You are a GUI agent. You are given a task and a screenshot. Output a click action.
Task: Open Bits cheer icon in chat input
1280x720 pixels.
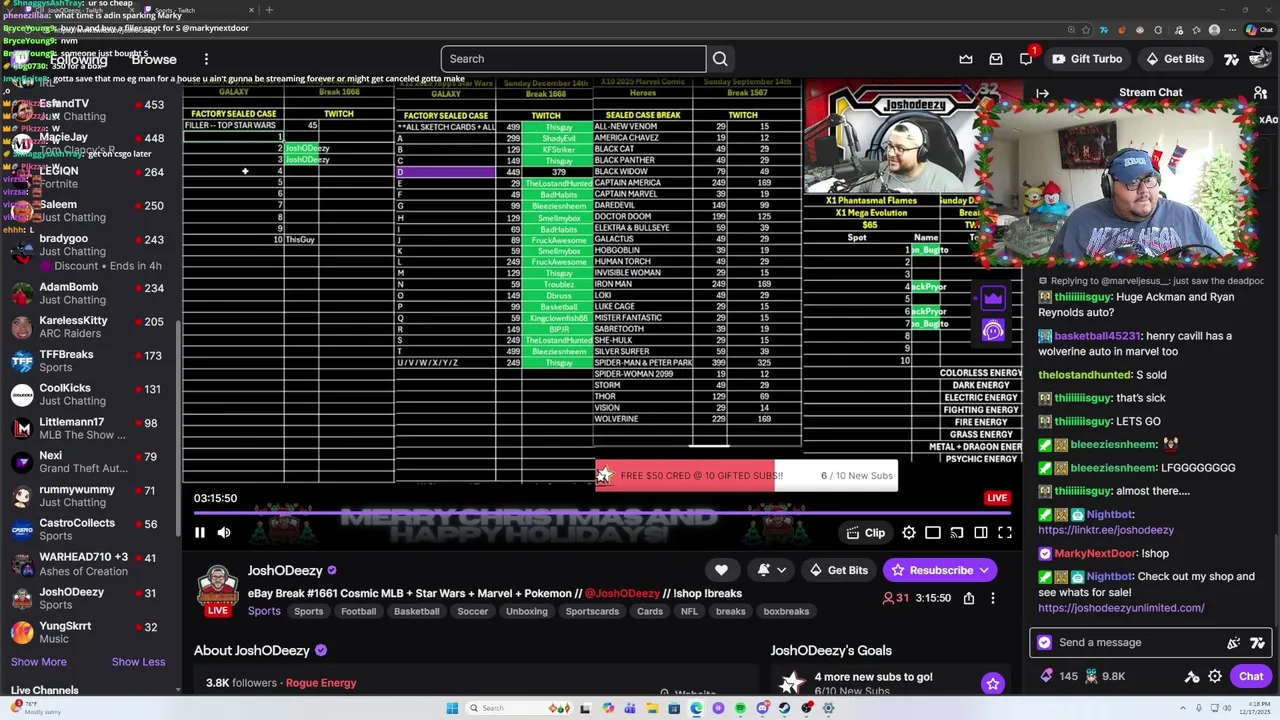click(1257, 643)
